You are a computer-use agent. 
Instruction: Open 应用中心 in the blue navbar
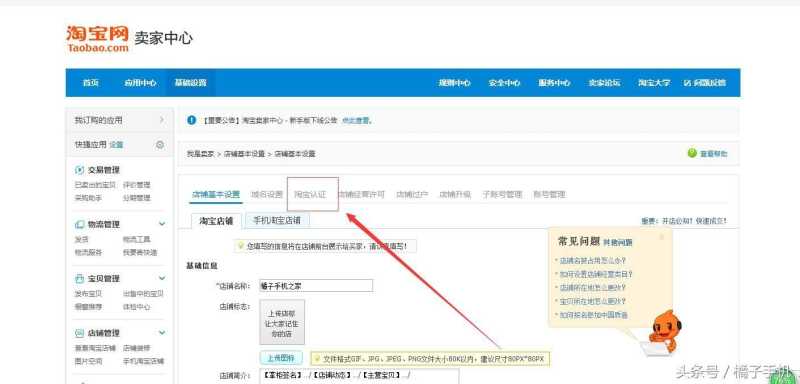[x=140, y=83]
